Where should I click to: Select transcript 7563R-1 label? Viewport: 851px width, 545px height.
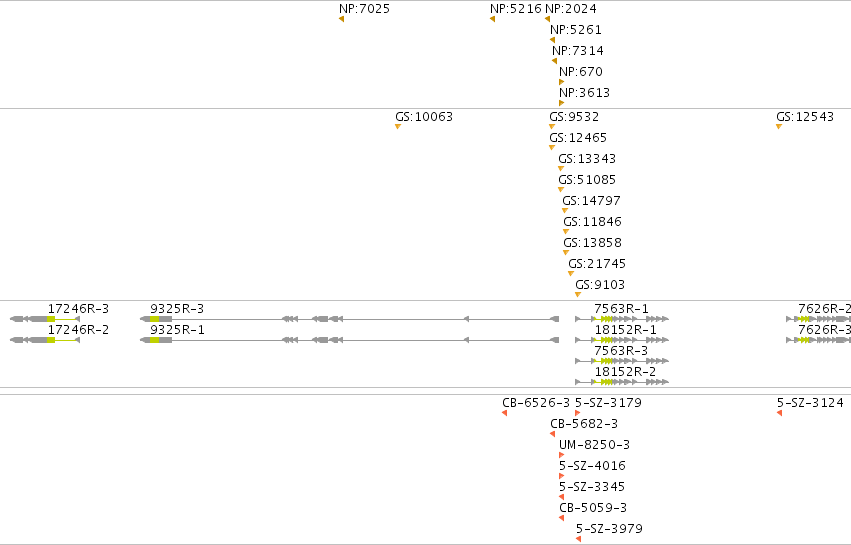tap(621, 309)
